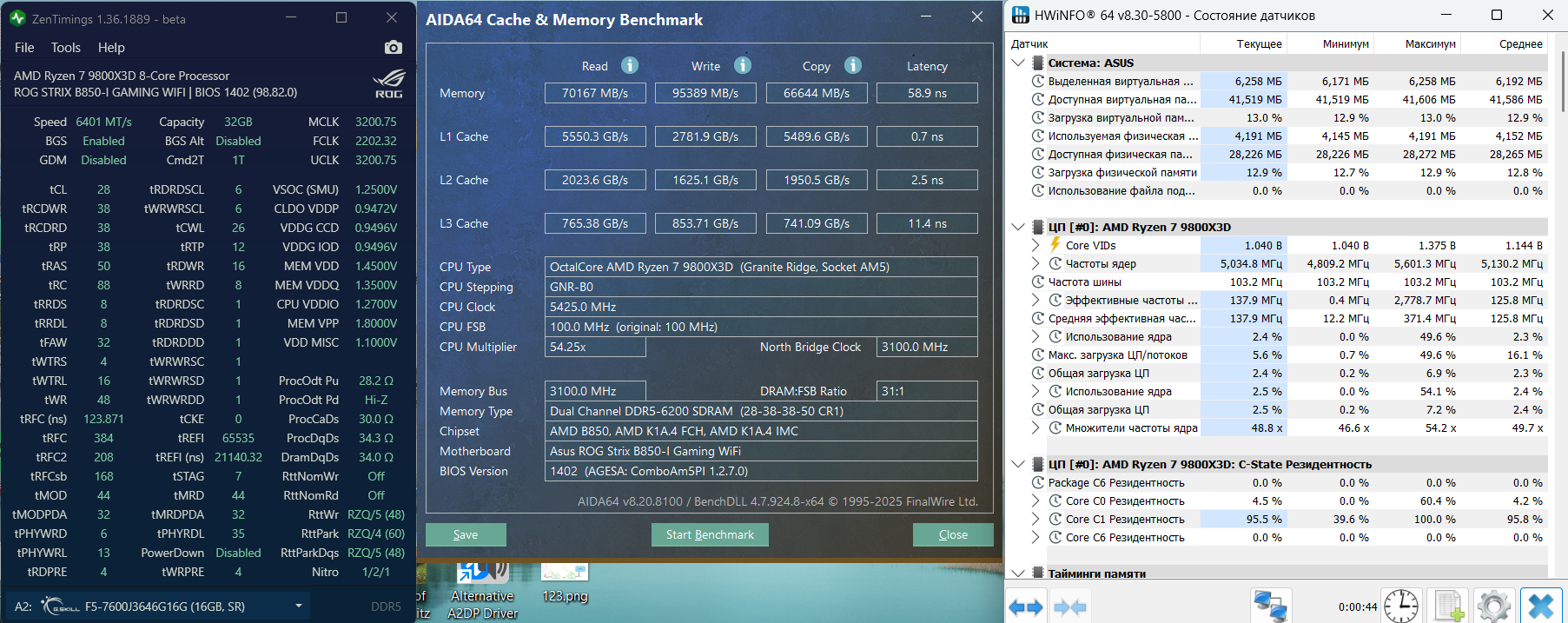Click the Alternative A2DP Driver desktop icon

(x=483, y=591)
